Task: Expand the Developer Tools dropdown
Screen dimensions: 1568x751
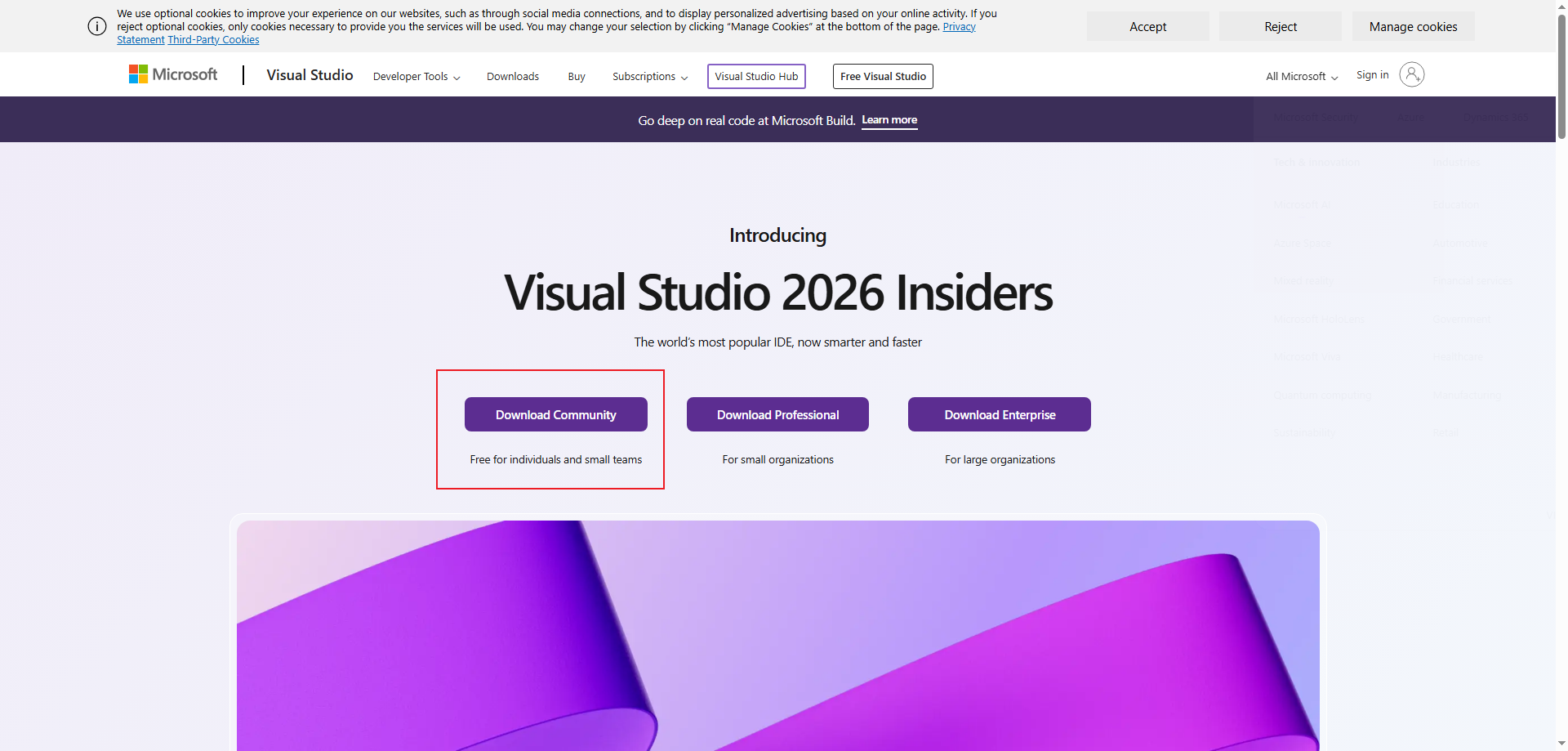Action: pos(416,76)
